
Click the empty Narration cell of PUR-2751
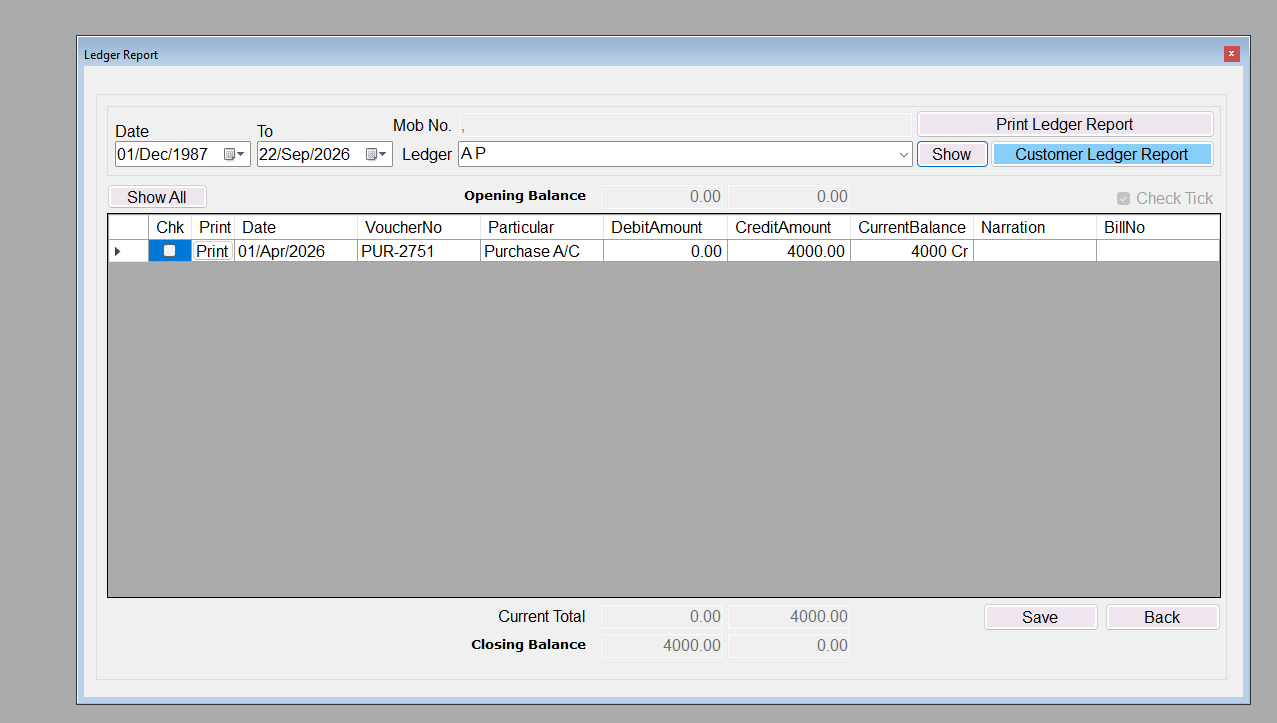pos(1035,251)
